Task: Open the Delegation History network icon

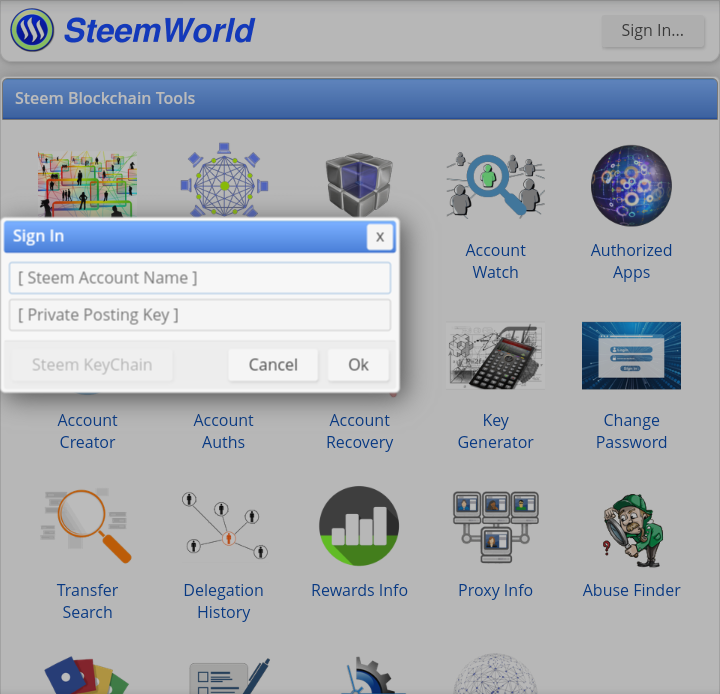Action: pos(224,525)
